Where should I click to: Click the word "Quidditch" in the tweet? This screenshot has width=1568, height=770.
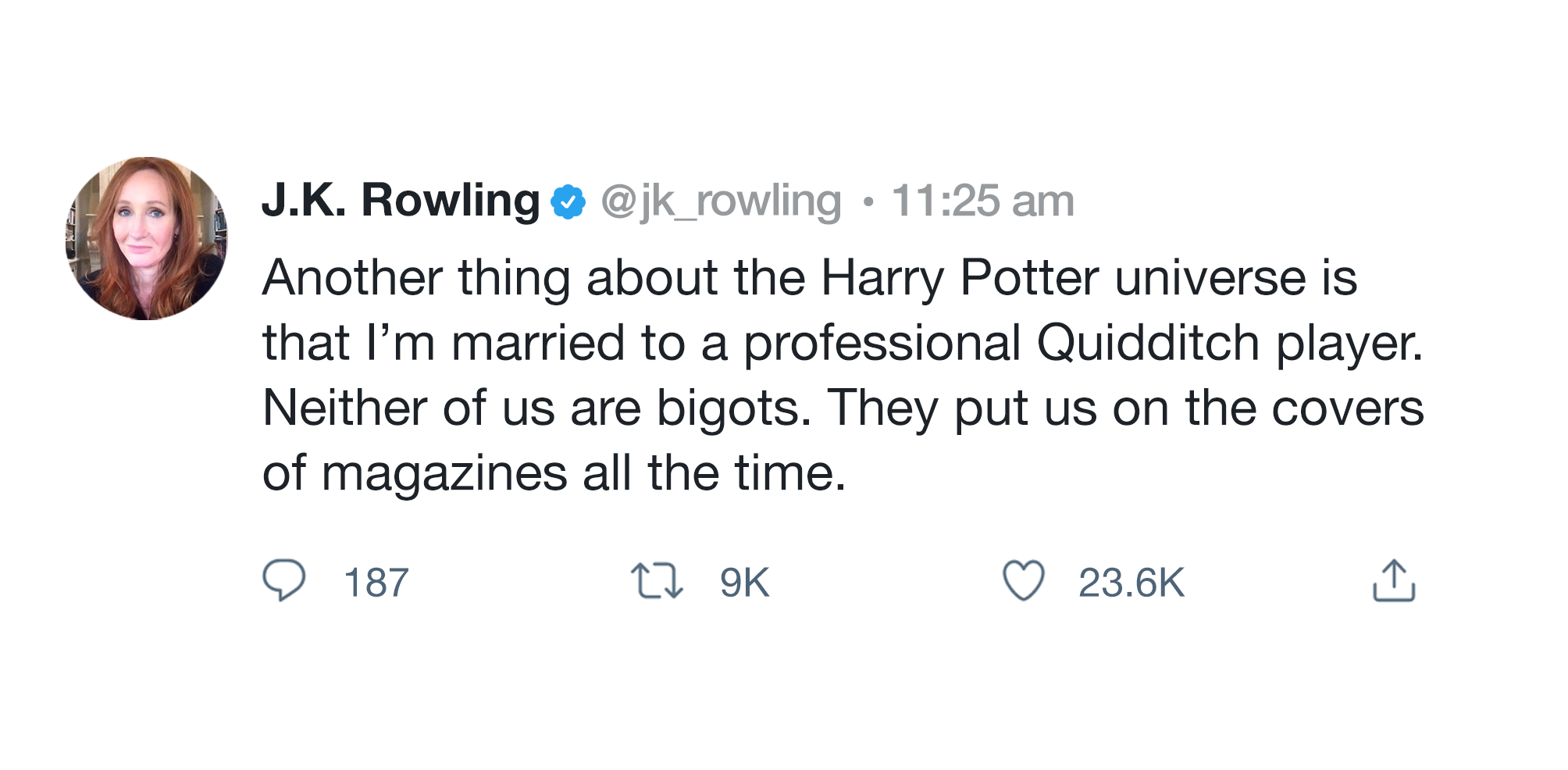tap(1148, 344)
